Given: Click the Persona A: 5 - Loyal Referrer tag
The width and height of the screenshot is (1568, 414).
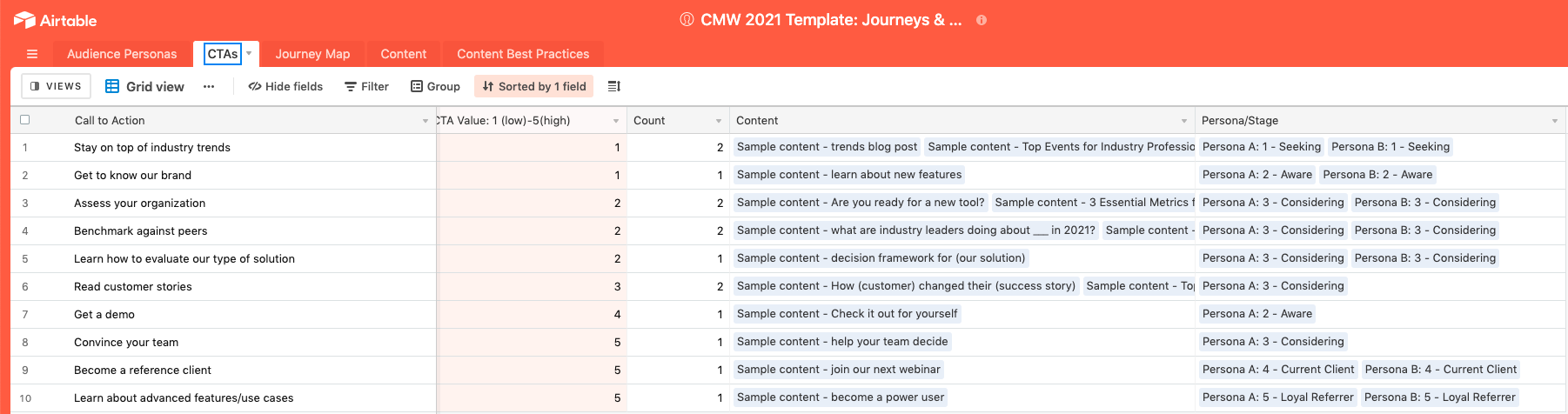Looking at the screenshot, I should [1278, 397].
